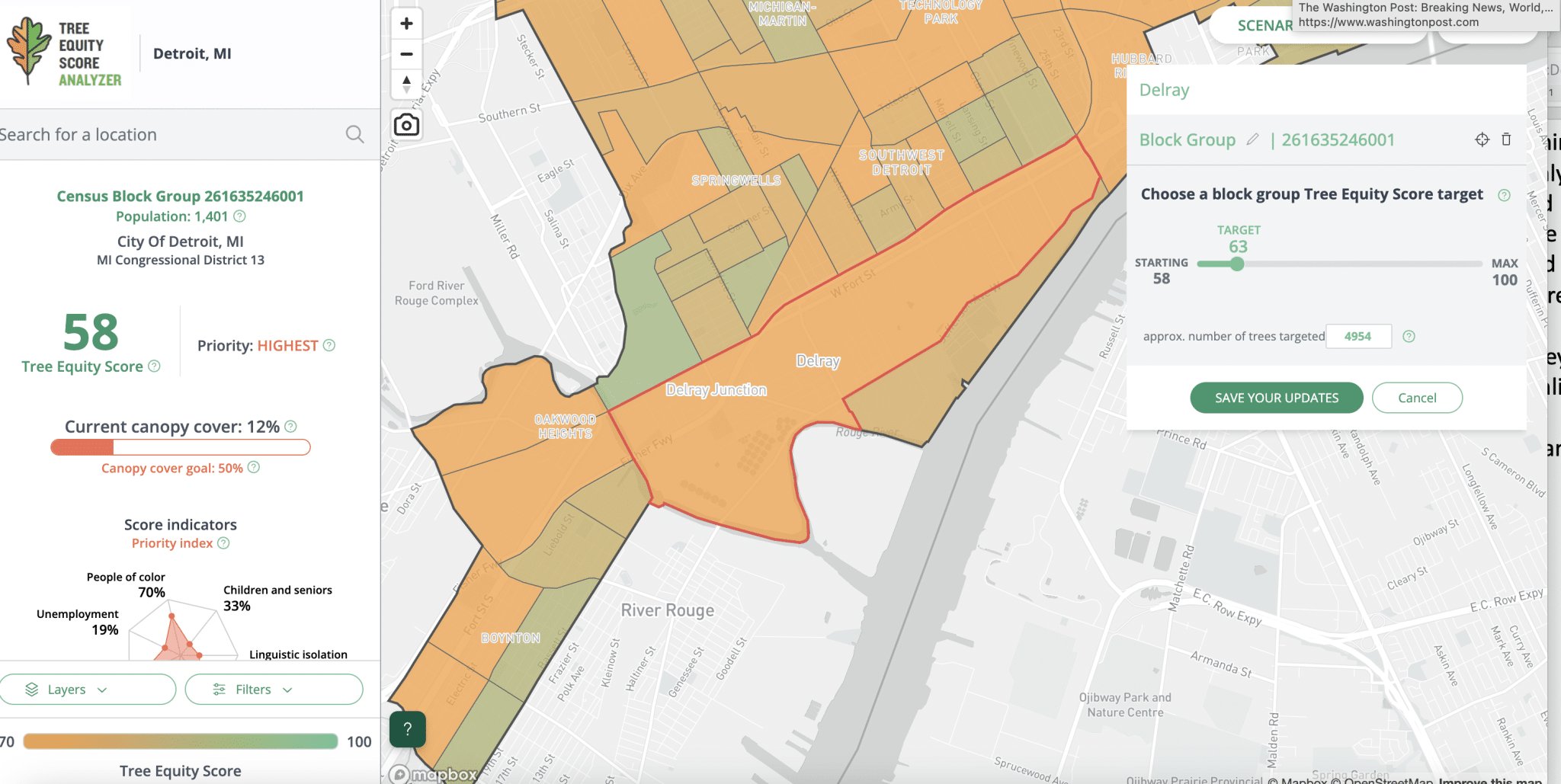Take a map screenshot with the camera icon
Screen dimensions: 1561x784
[406, 123]
